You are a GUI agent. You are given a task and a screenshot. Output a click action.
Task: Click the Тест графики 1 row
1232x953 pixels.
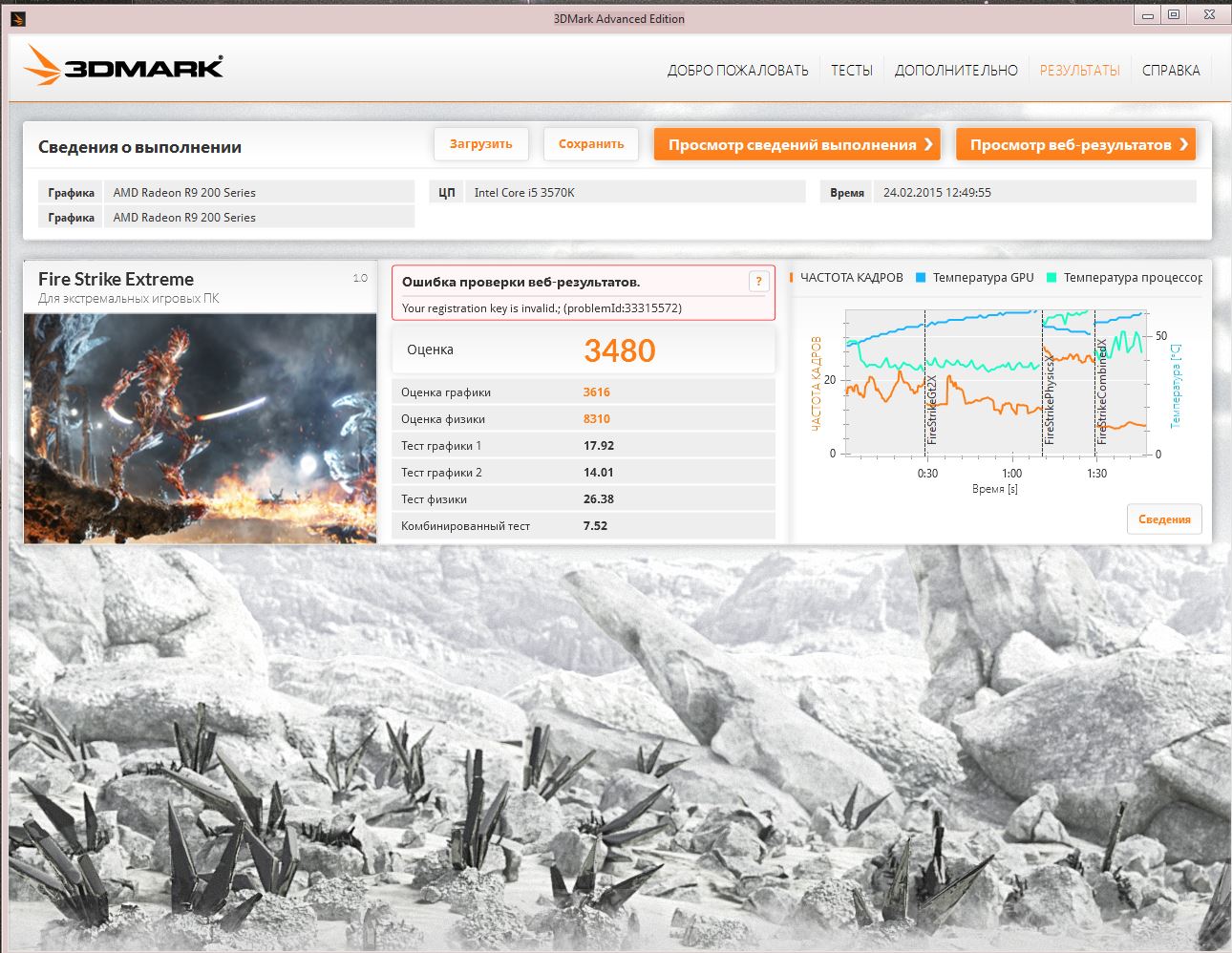pyautogui.click(x=584, y=446)
